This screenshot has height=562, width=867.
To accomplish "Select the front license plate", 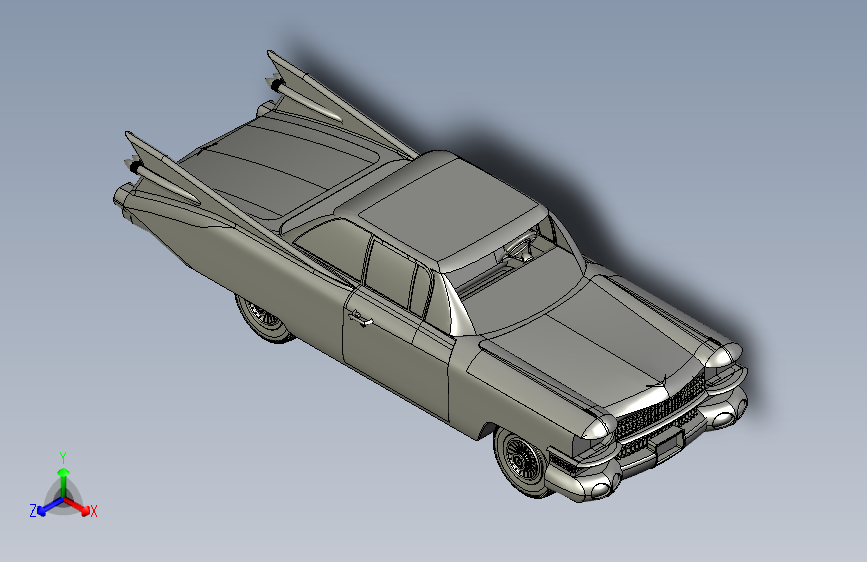I will point(669,443).
